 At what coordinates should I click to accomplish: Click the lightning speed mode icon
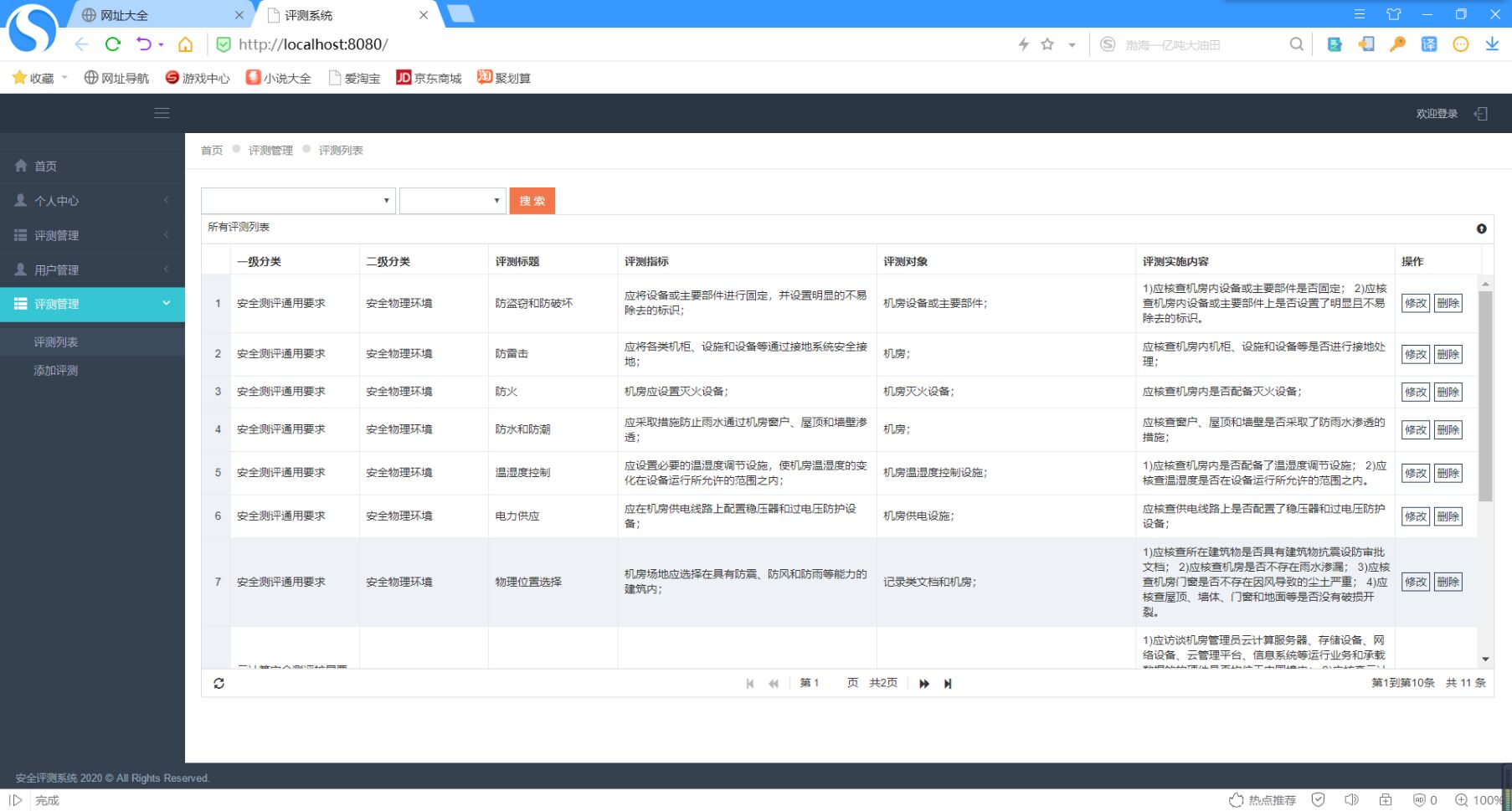tap(1023, 44)
